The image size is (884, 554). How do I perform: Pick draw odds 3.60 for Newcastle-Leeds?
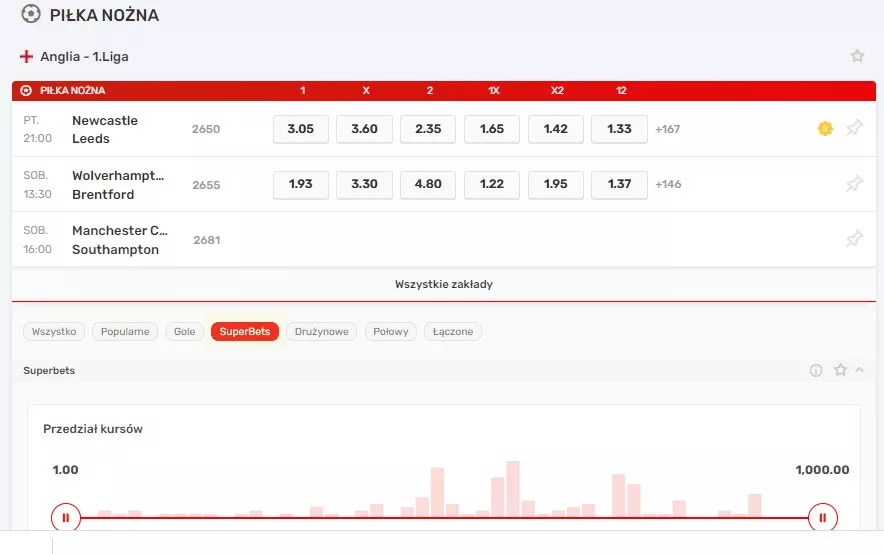click(364, 129)
